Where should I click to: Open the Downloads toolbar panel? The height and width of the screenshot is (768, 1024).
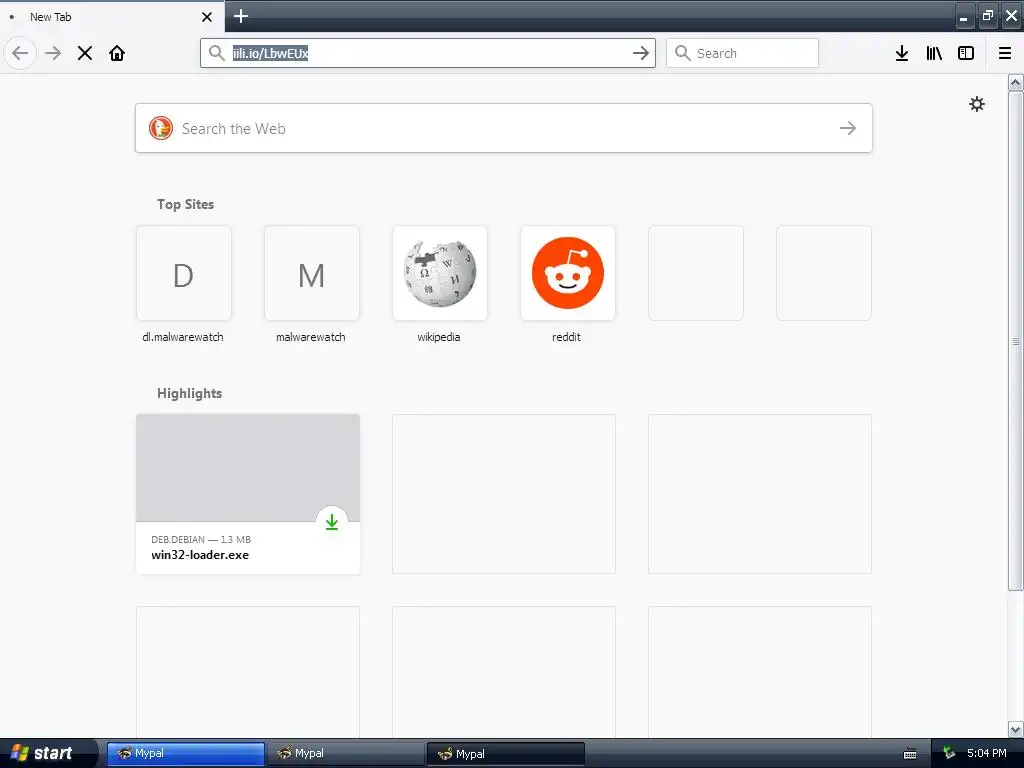click(x=902, y=53)
